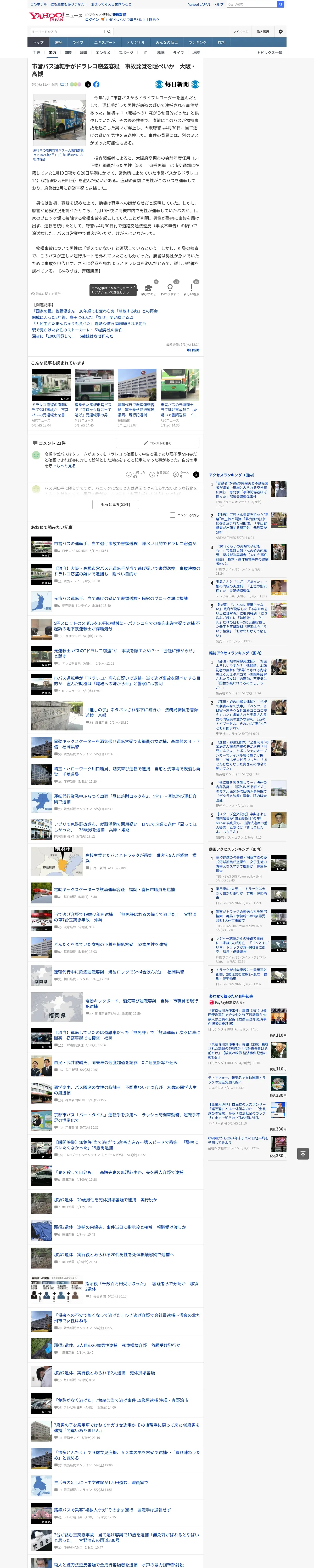Open the 速報 tab
314x1568 pixels.
point(58,43)
